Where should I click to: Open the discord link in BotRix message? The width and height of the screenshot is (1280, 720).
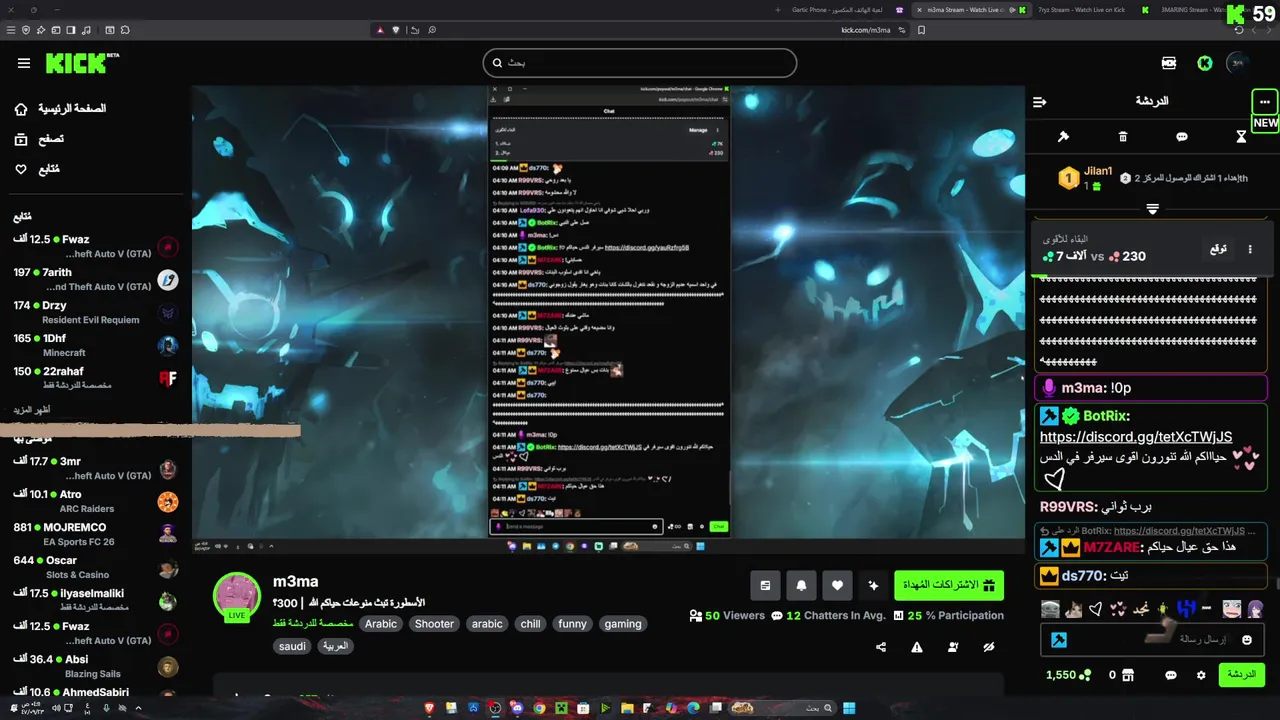(1136, 437)
